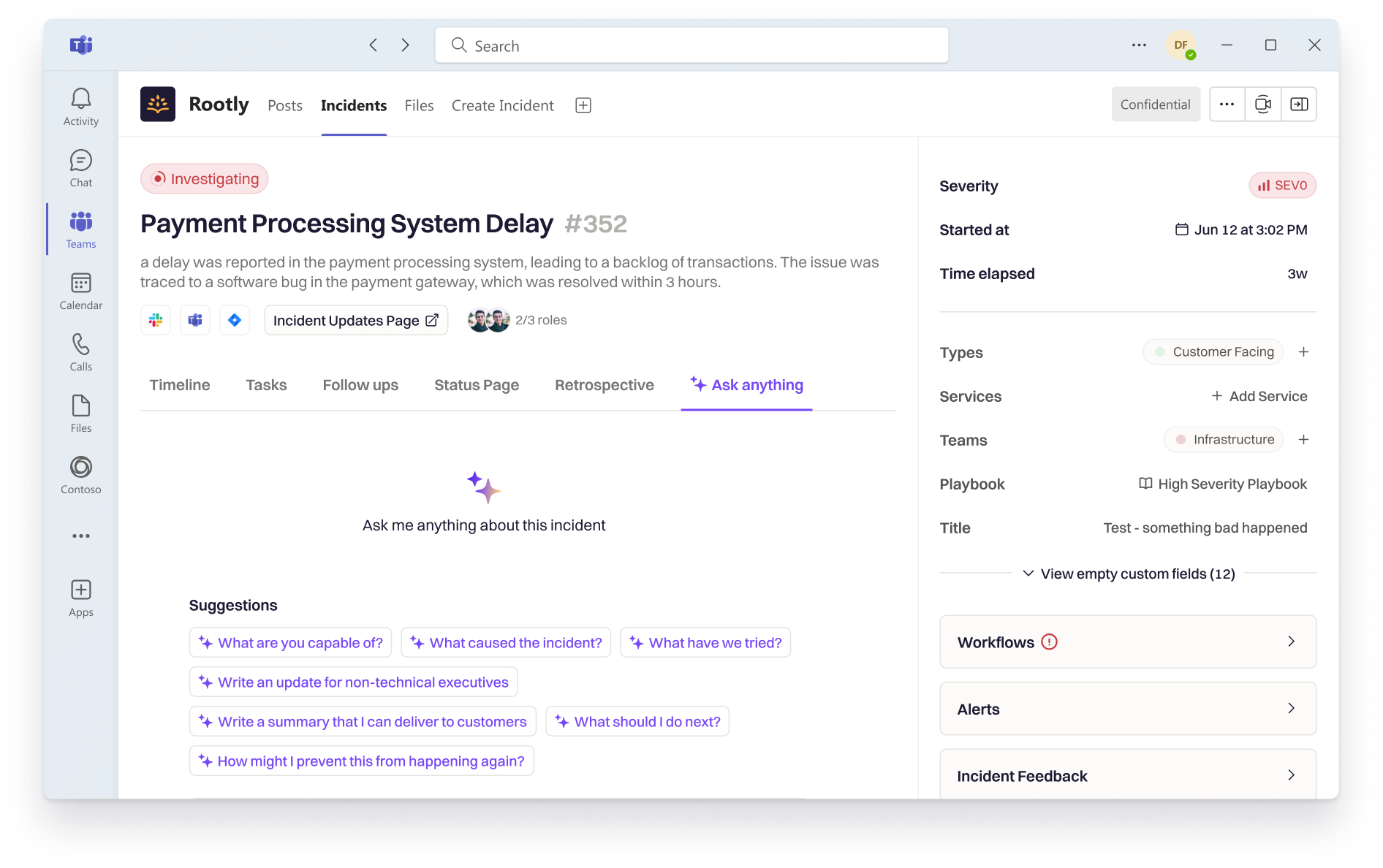Open the Investigating status selector
Image resolution: width=1383 pixels, height=868 pixels.
(205, 179)
